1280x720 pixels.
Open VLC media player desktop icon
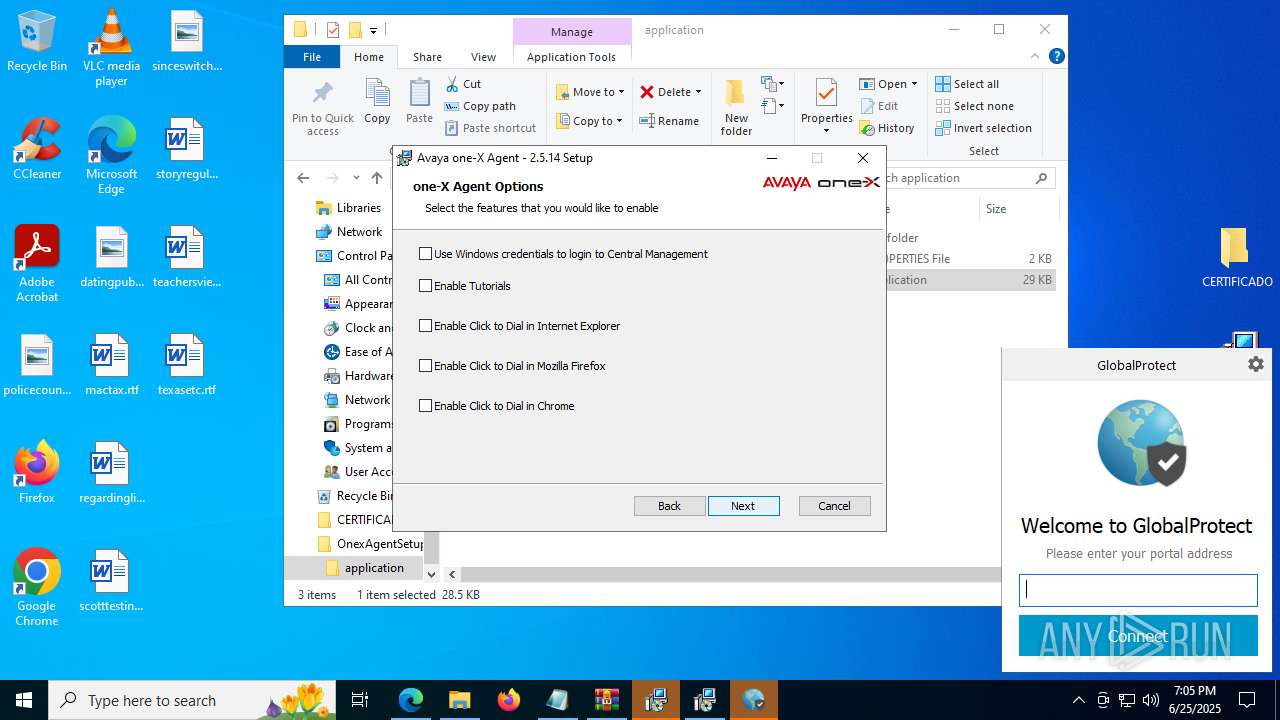click(x=112, y=47)
